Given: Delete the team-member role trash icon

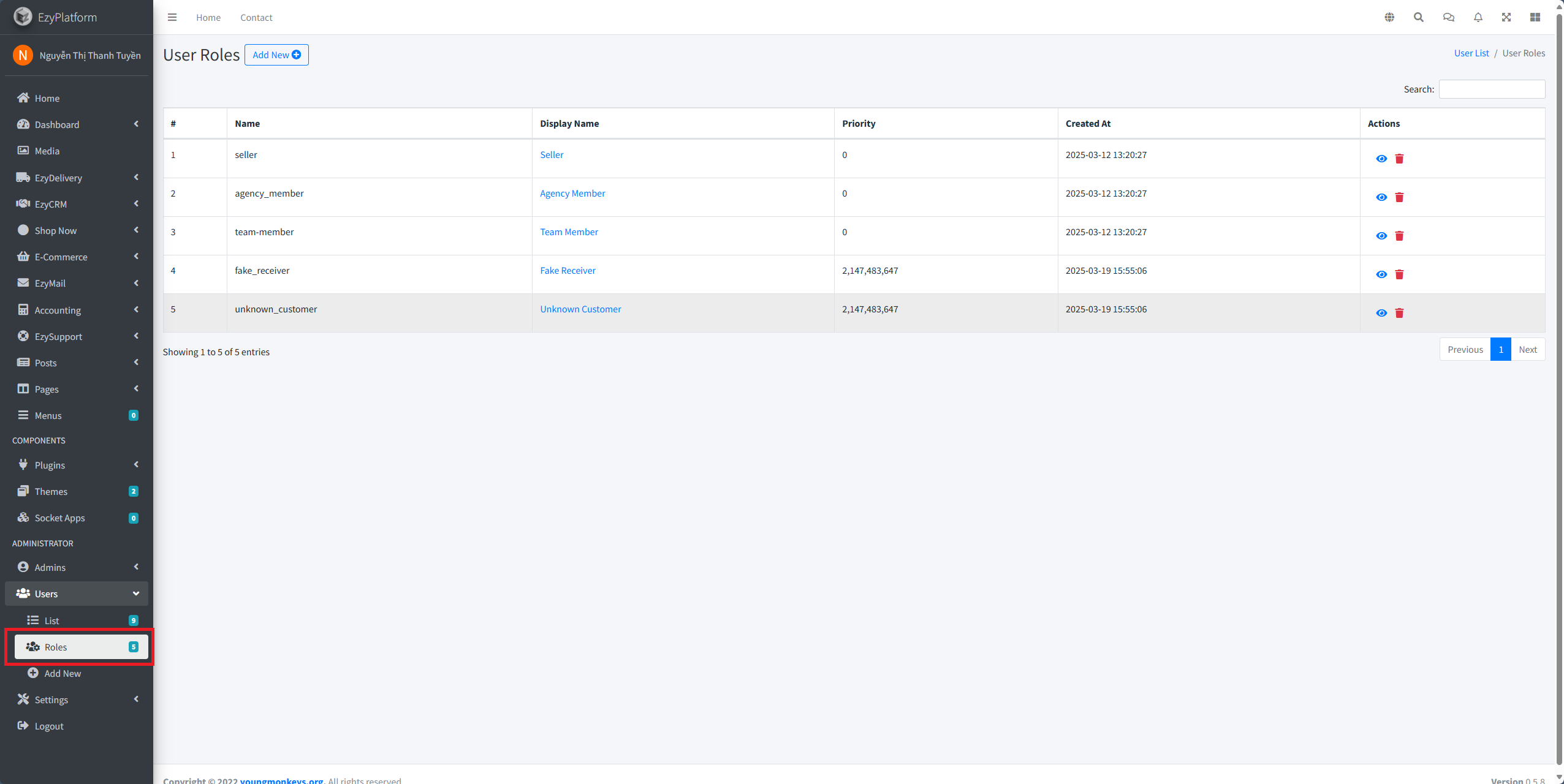Looking at the screenshot, I should click(x=1399, y=236).
